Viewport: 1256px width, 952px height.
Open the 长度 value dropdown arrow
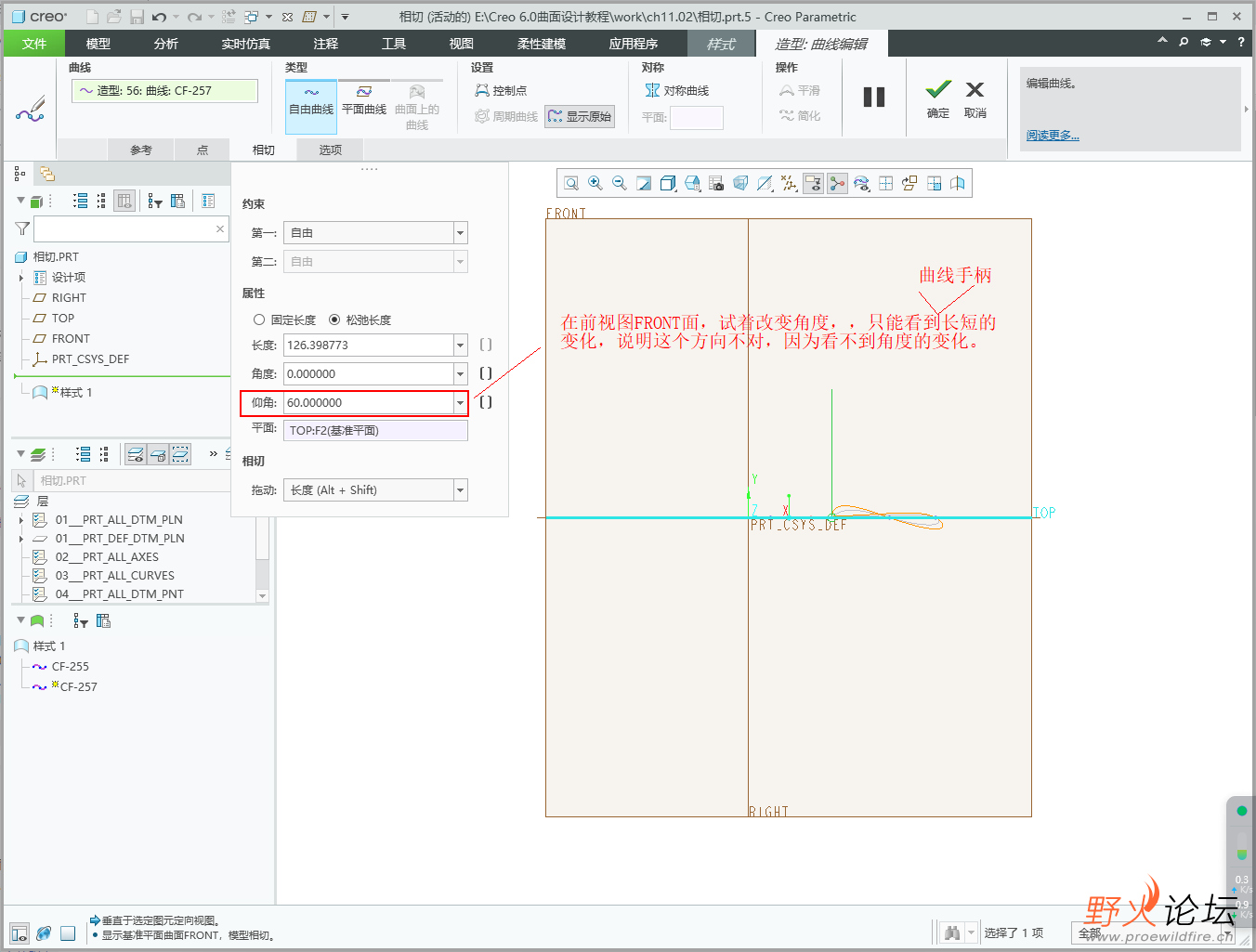[460, 346]
